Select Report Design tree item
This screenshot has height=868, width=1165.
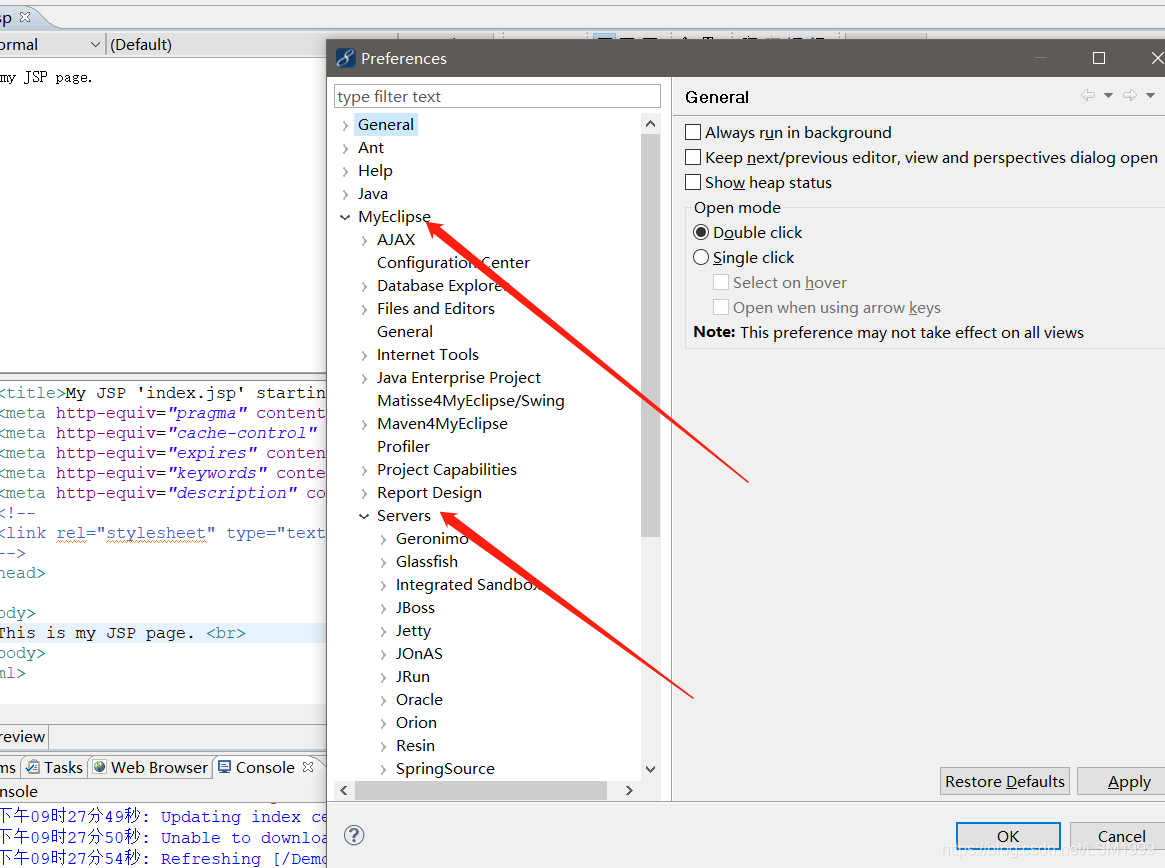[x=429, y=493]
